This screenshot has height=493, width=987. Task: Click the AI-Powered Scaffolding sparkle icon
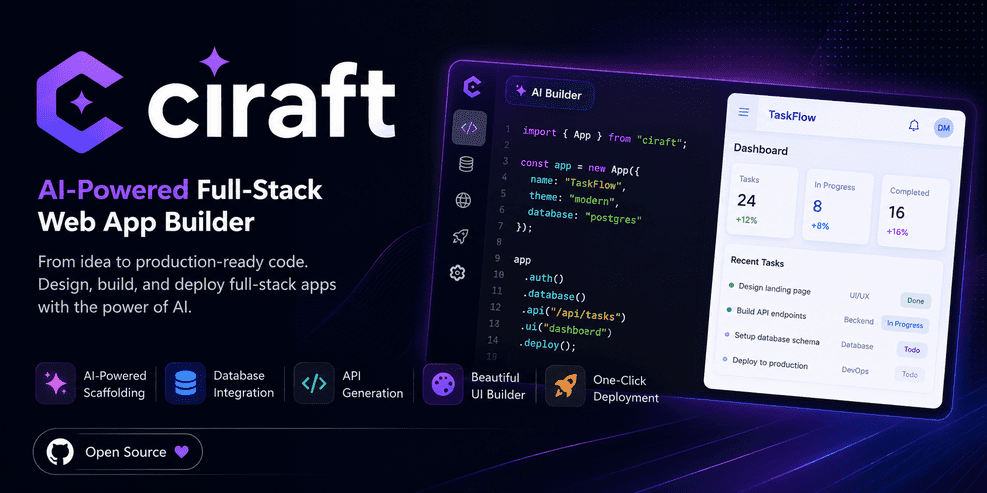tap(55, 383)
